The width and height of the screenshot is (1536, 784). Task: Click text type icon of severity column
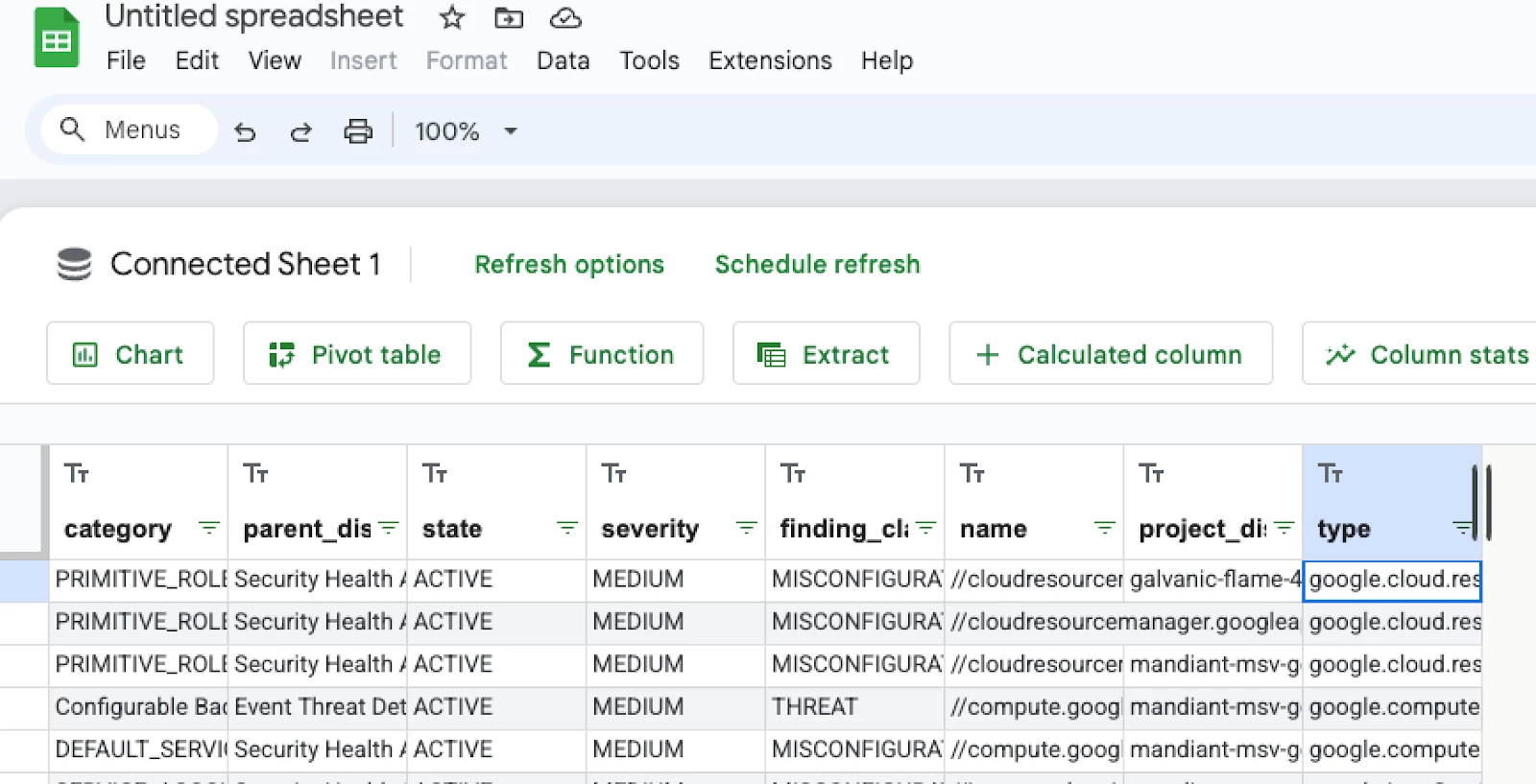pos(614,473)
